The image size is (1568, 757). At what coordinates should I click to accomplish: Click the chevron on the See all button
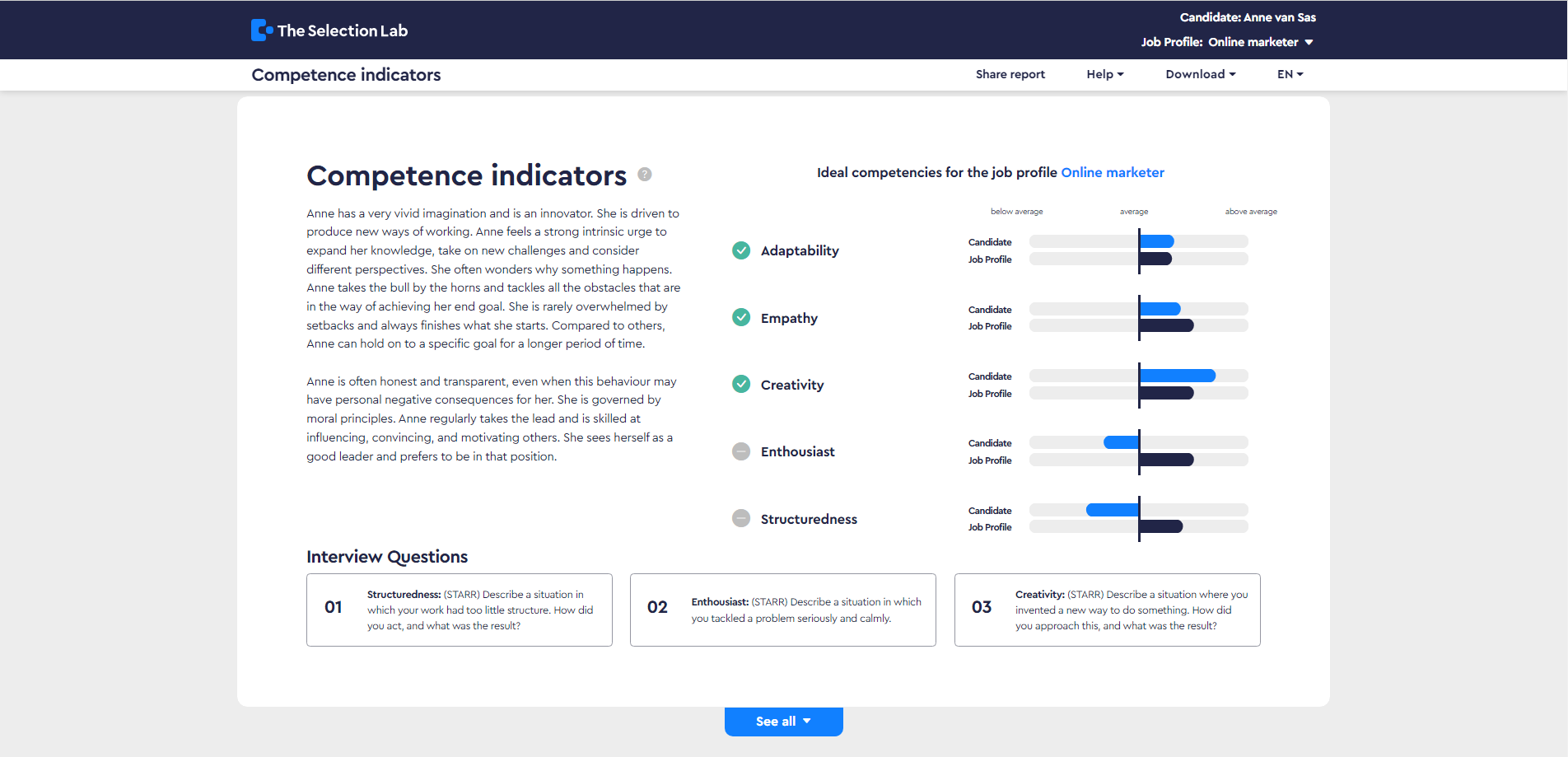pyautogui.click(x=805, y=721)
